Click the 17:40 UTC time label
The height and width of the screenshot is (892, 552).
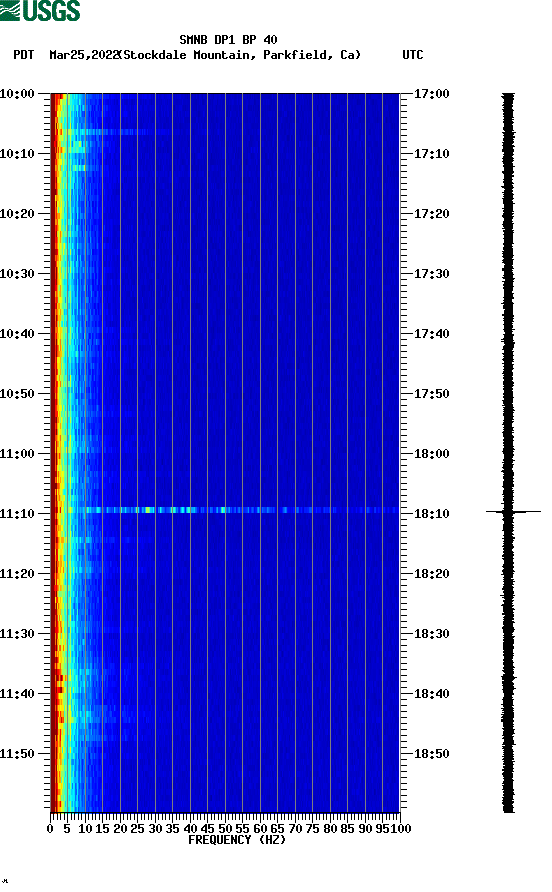(x=431, y=334)
